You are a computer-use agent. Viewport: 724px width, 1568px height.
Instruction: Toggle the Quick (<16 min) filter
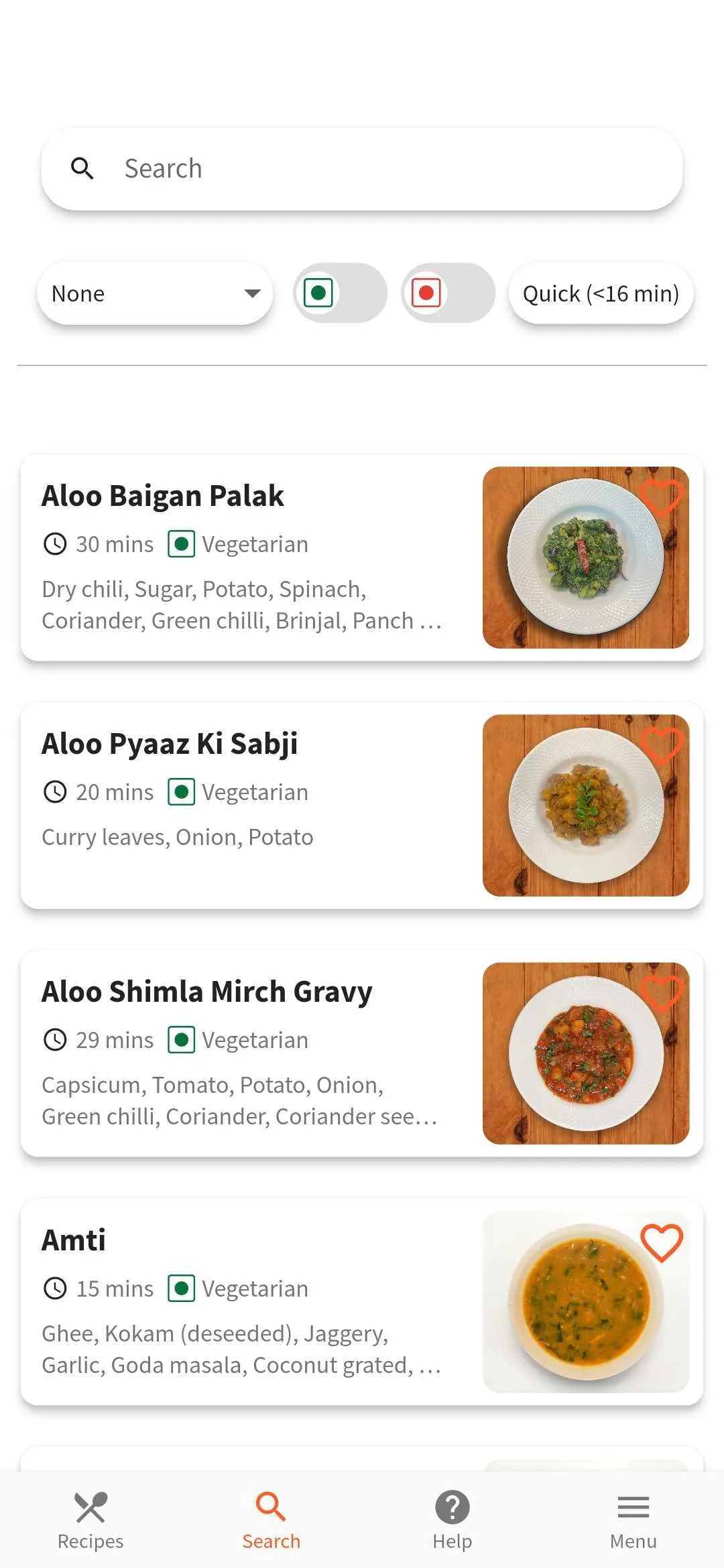[601, 293]
